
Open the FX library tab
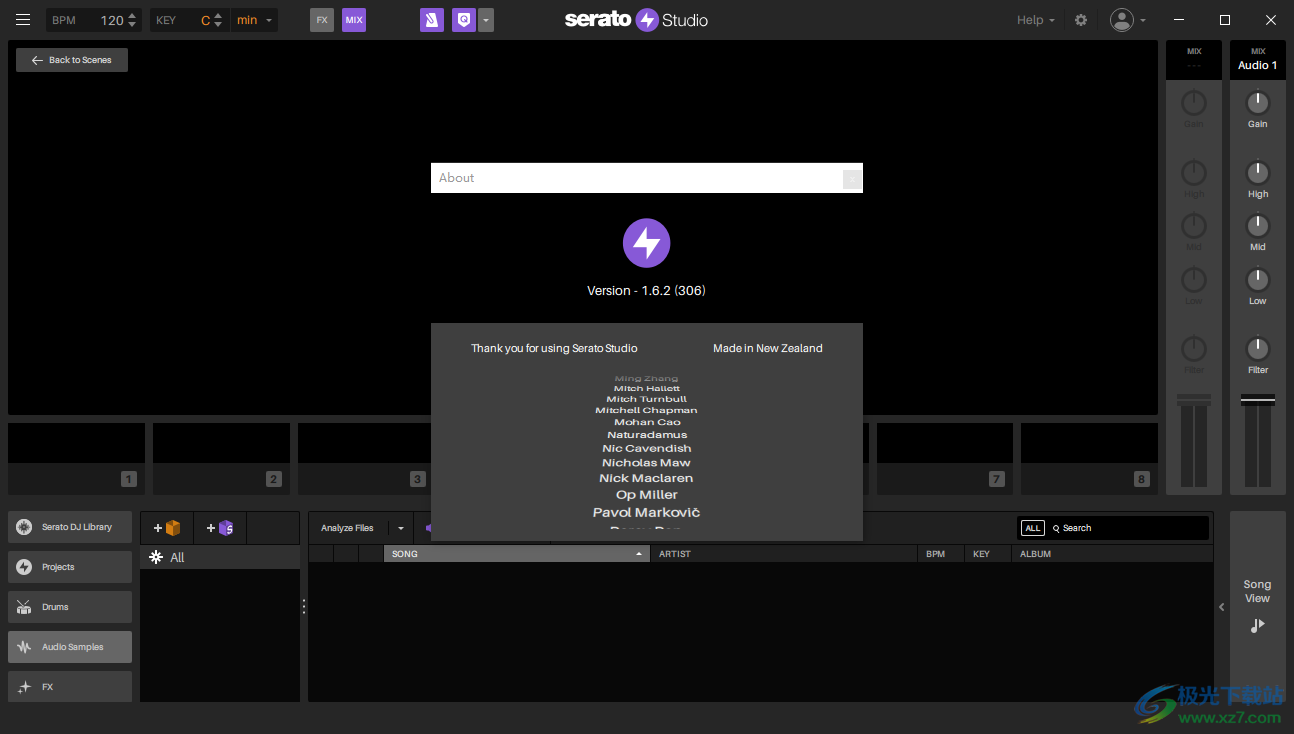coord(70,687)
